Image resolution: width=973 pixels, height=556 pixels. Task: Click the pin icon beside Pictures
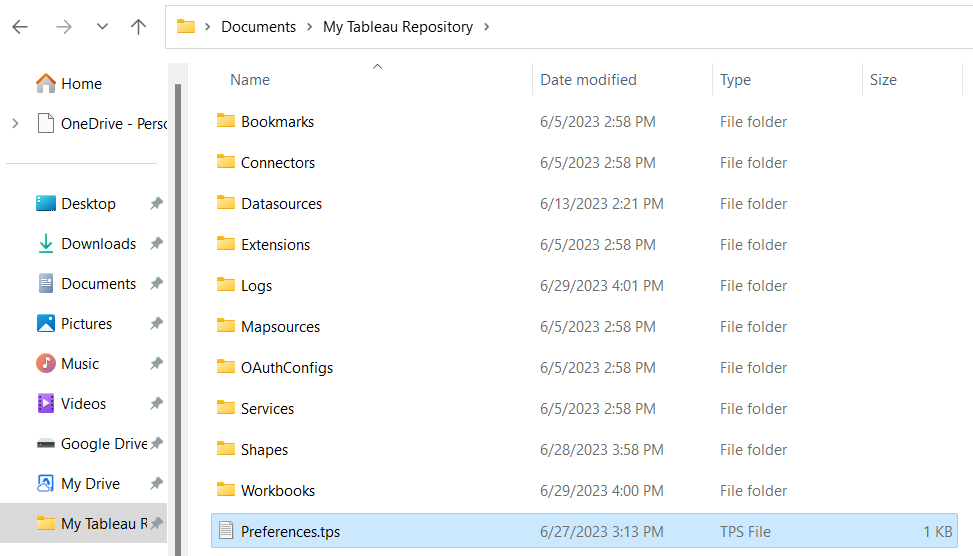[x=156, y=323]
